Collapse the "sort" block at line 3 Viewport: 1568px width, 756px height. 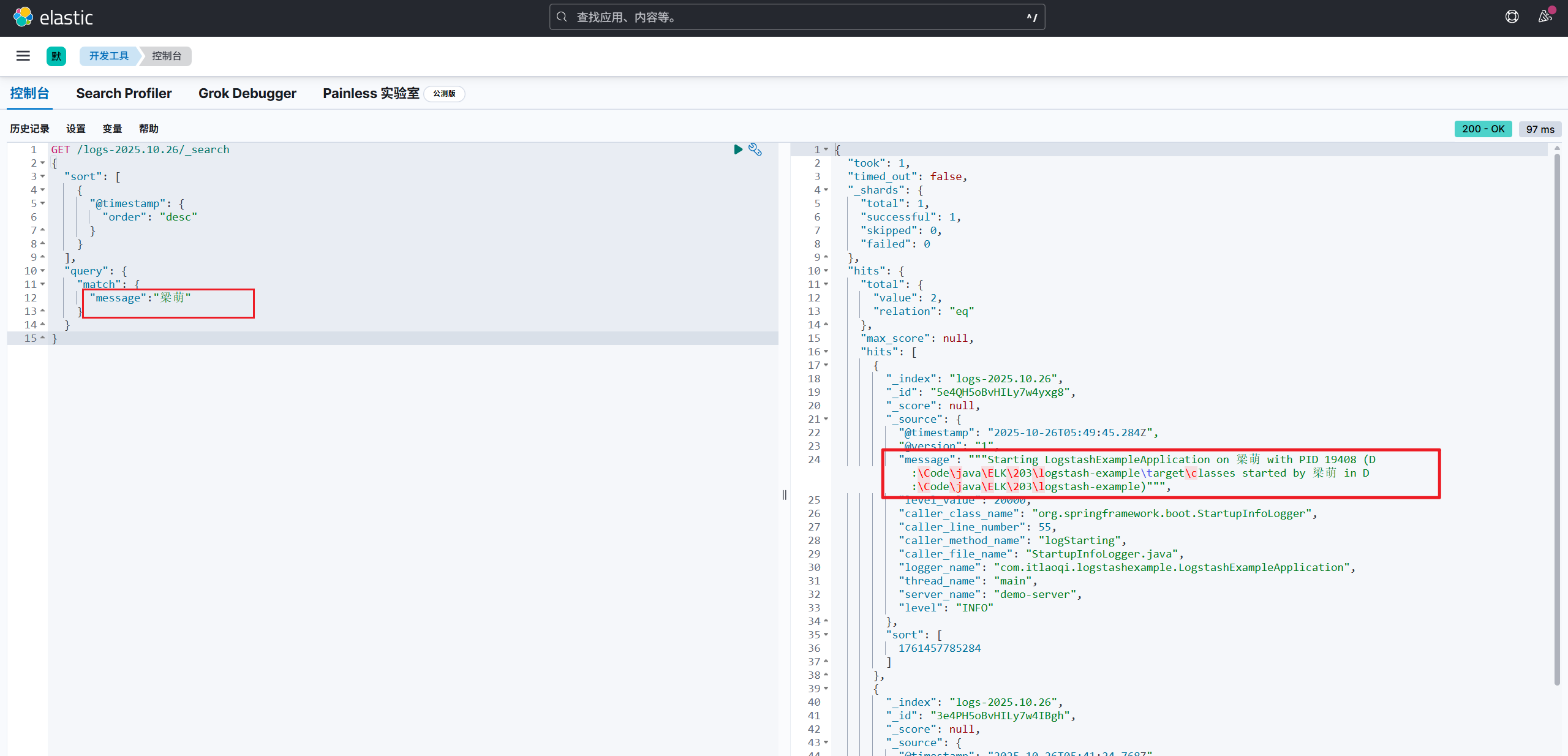click(x=42, y=176)
